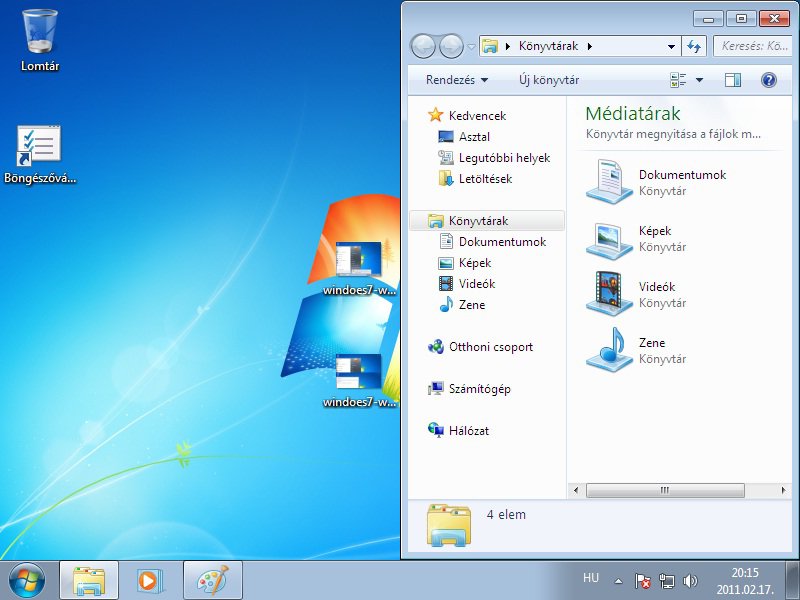Viewport: 800px width, 600px height.
Task: Click the HU language indicator
Action: click(590, 578)
